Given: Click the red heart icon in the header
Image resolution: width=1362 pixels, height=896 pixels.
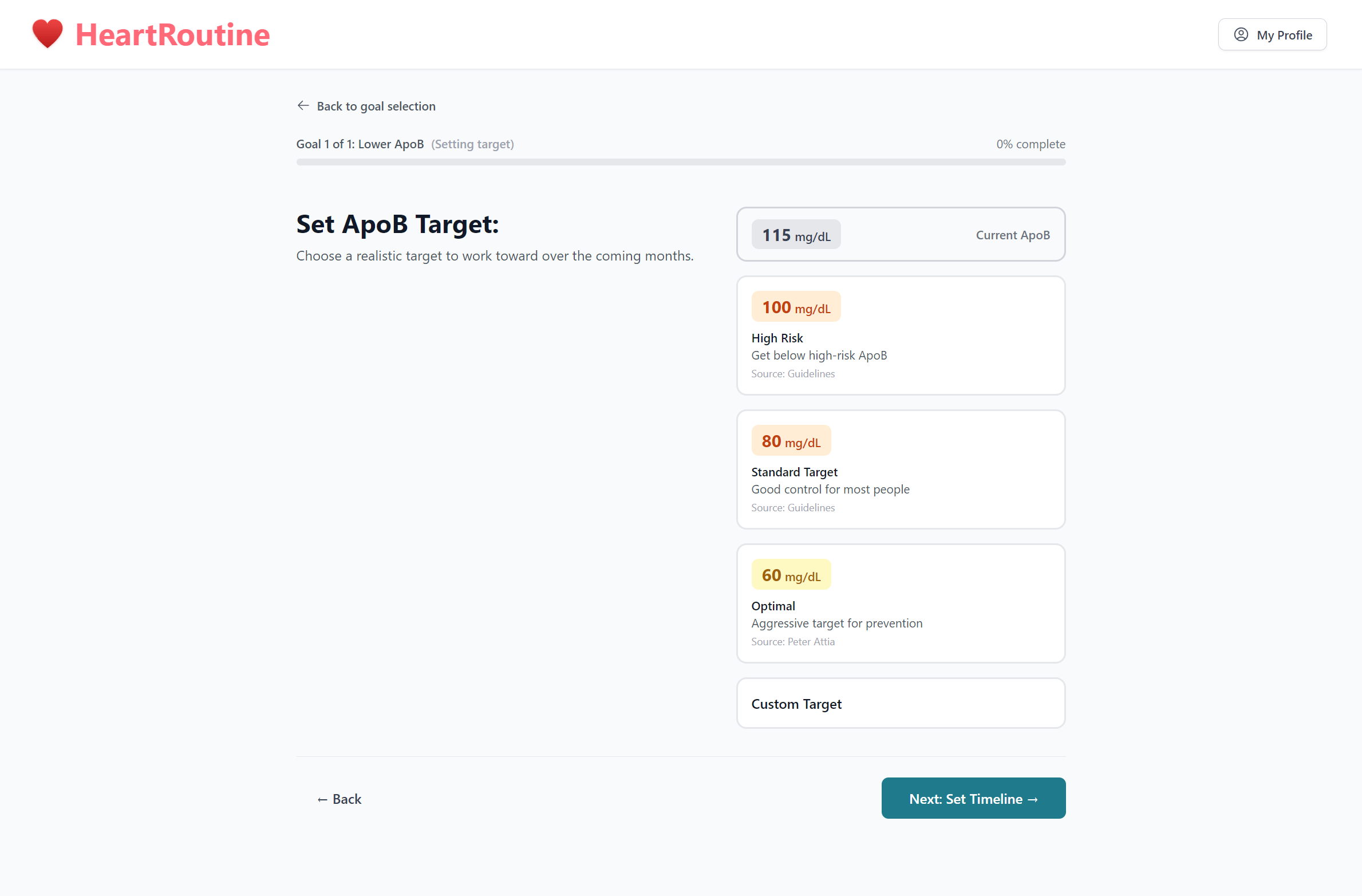Looking at the screenshot, I should coord(48,34).
